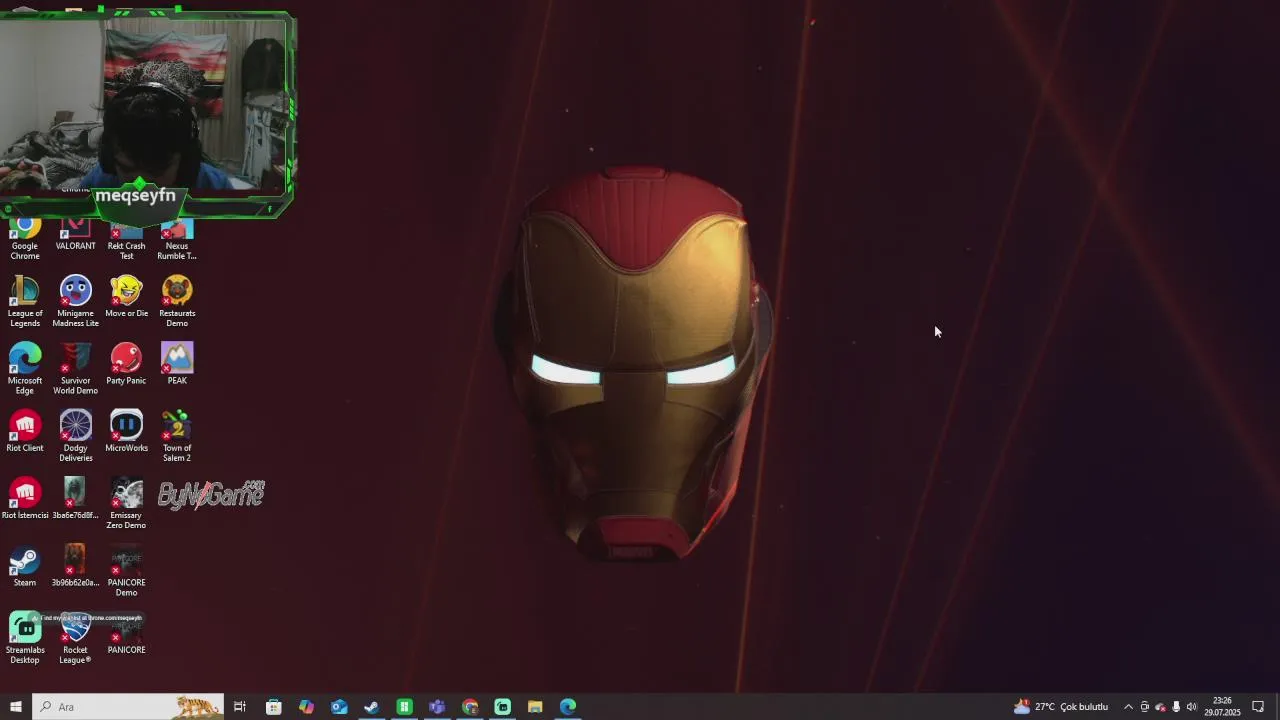This screenshot has height=720, width=1280.
Task: Open Outlook from the taskbar
Action: 339,707
